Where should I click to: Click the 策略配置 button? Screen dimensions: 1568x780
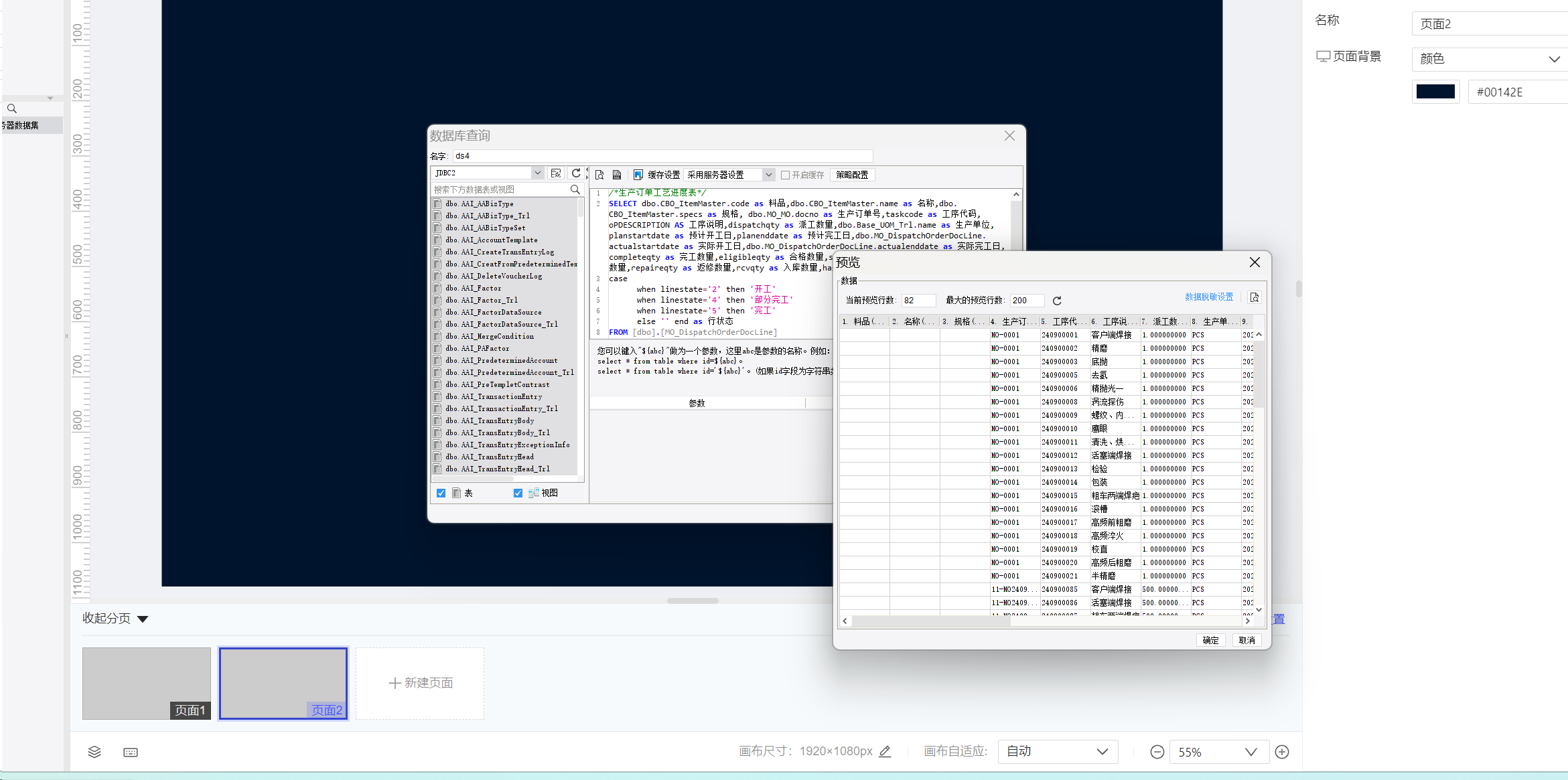[x=852, y=175]
